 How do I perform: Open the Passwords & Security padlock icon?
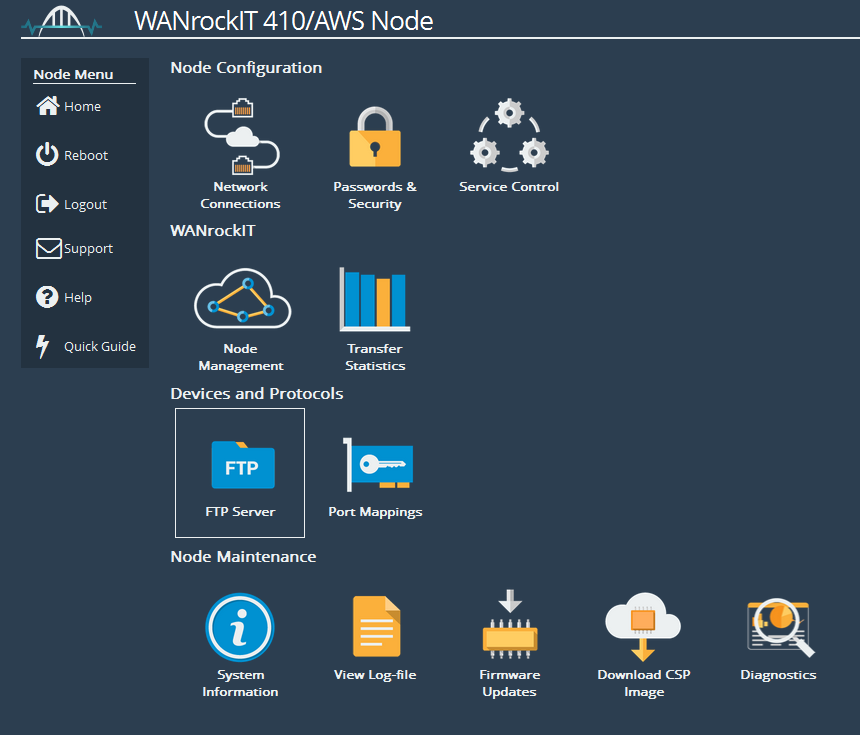pos(375,137)
